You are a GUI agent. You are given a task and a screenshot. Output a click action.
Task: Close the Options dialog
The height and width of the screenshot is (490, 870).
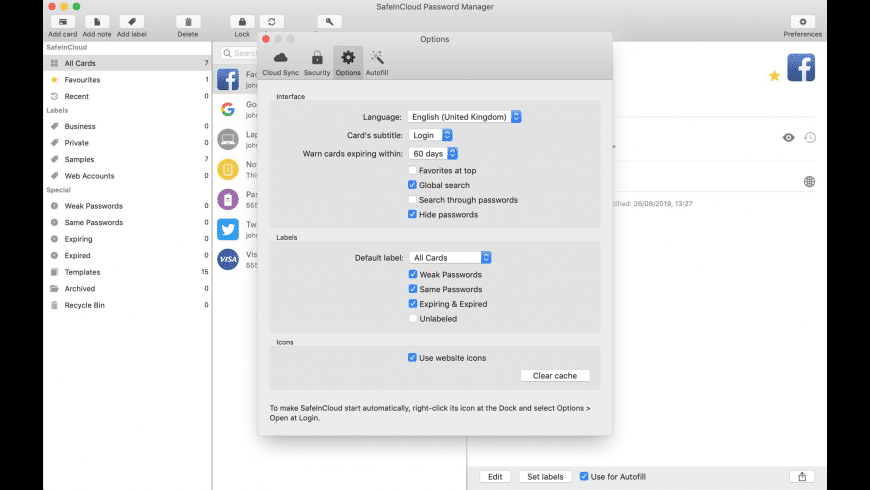click(x=266, y=39)
